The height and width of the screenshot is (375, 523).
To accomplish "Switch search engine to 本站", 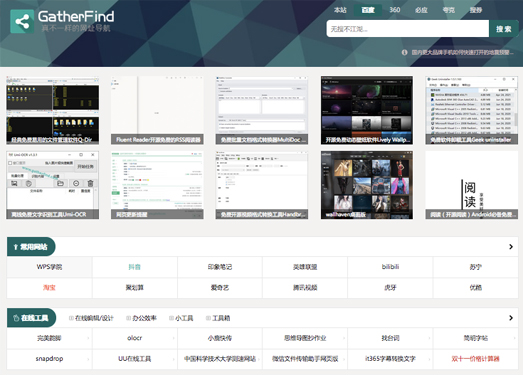I will click(x=340, y=10).
